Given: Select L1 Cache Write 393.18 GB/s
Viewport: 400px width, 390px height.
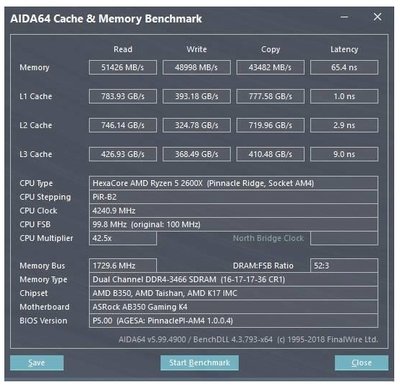Looking at the screenshot, I should pyautogui.click(x=196, y=96).
